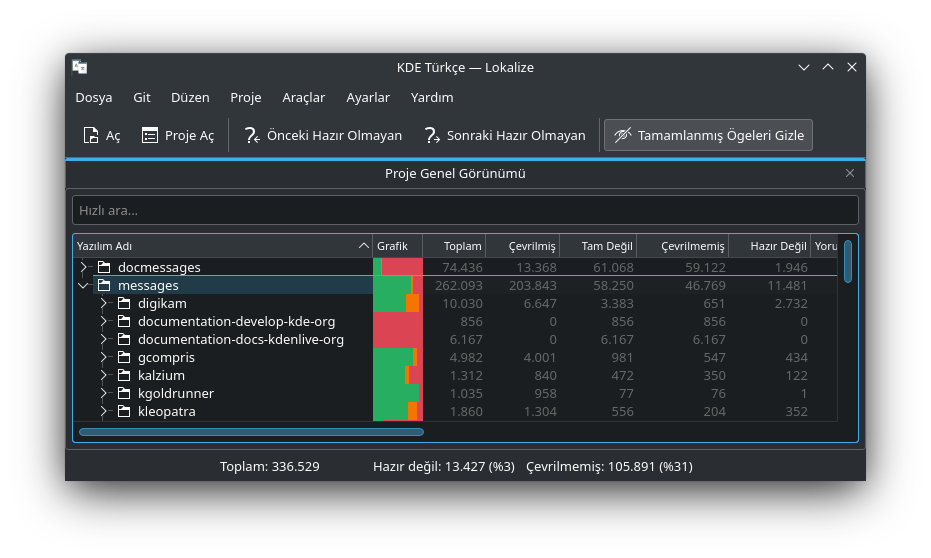The height and width of the screenshot is (558, 931).
Task: Click the horizontal scrollbar of the project list
Action: coord(251,432)
